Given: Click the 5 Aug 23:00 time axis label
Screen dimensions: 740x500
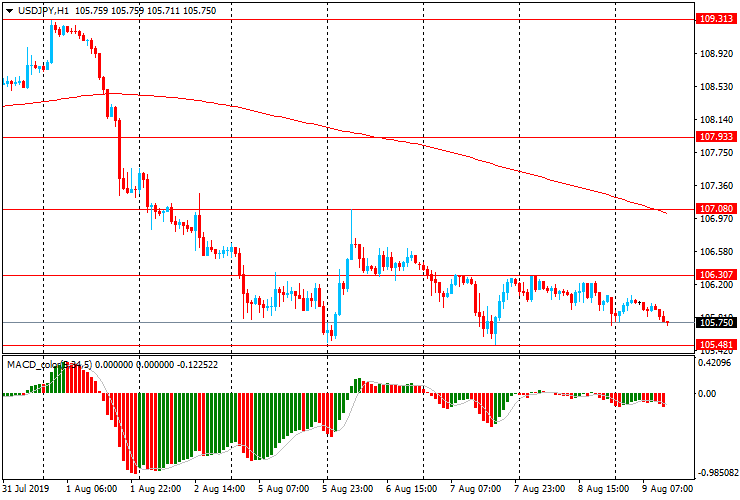Looking at the screenshot, I should click(x=347, y=488).
